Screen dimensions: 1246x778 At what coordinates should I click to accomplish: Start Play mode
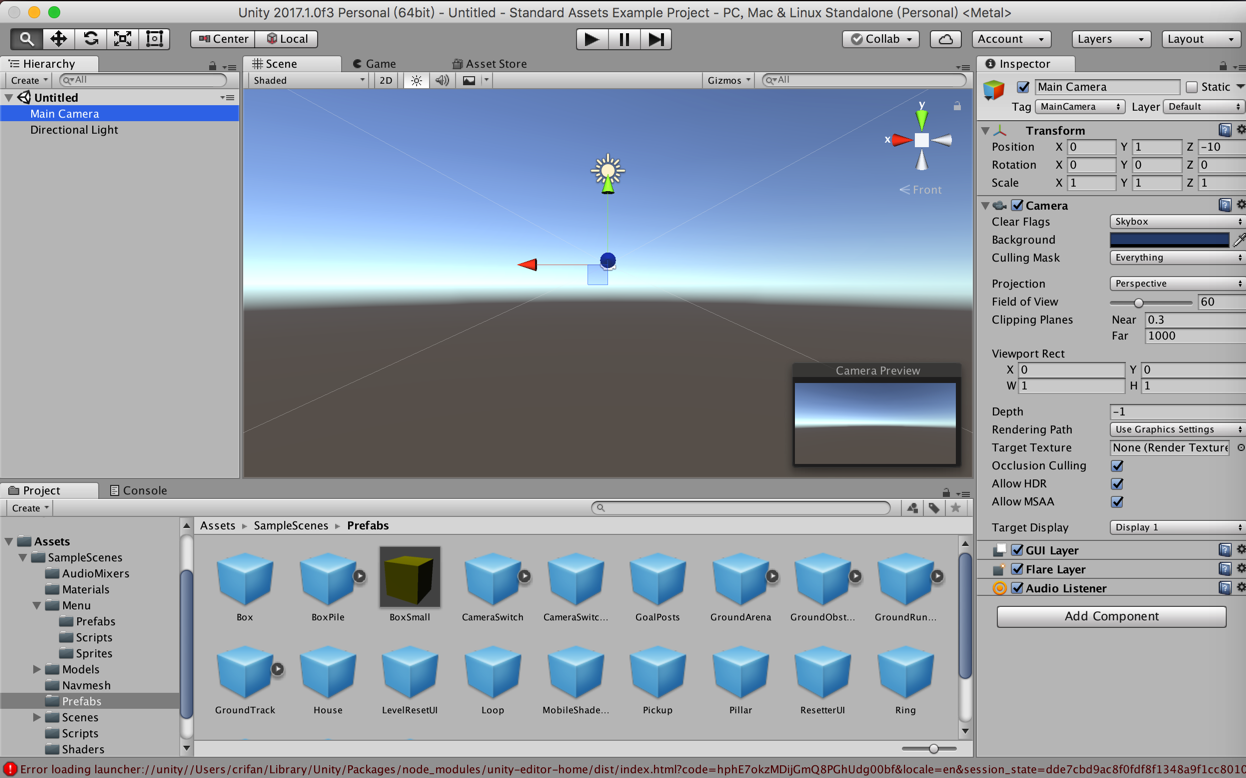pyautogui.click(x=591, y=39)
